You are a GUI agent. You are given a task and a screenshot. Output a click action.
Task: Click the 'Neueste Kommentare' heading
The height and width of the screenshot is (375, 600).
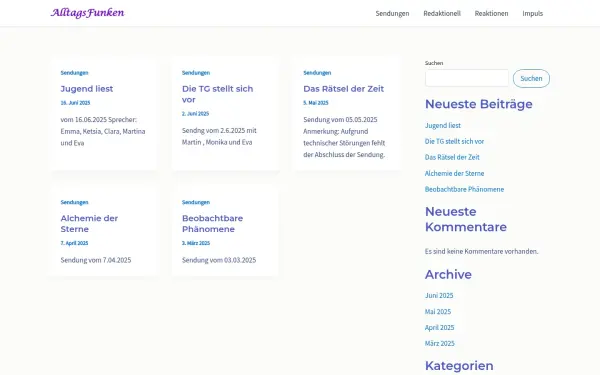(466, 219)
